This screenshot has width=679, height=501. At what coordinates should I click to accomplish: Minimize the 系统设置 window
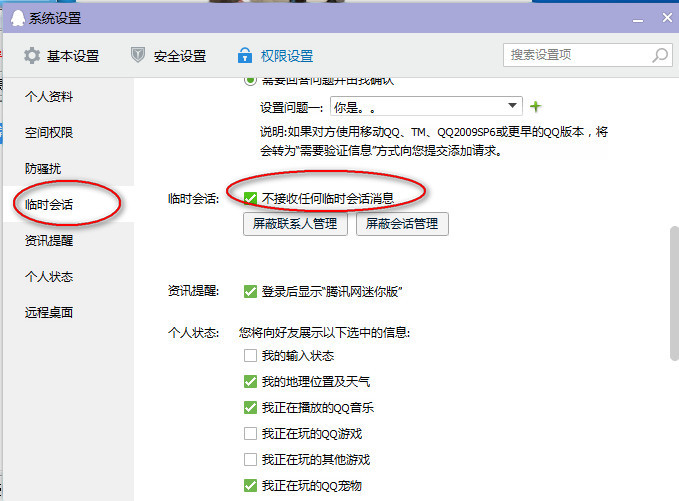pos(632,18)
